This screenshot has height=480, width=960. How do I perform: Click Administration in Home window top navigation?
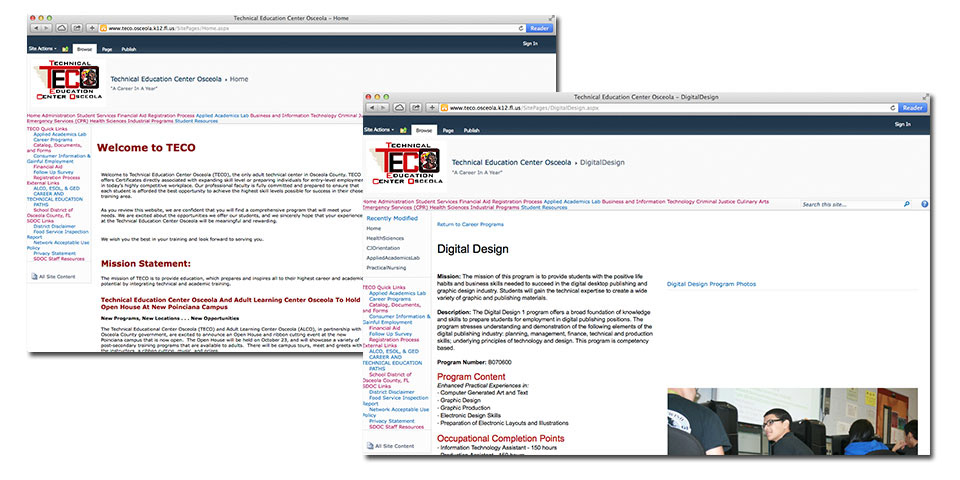[x=58, y=115]
